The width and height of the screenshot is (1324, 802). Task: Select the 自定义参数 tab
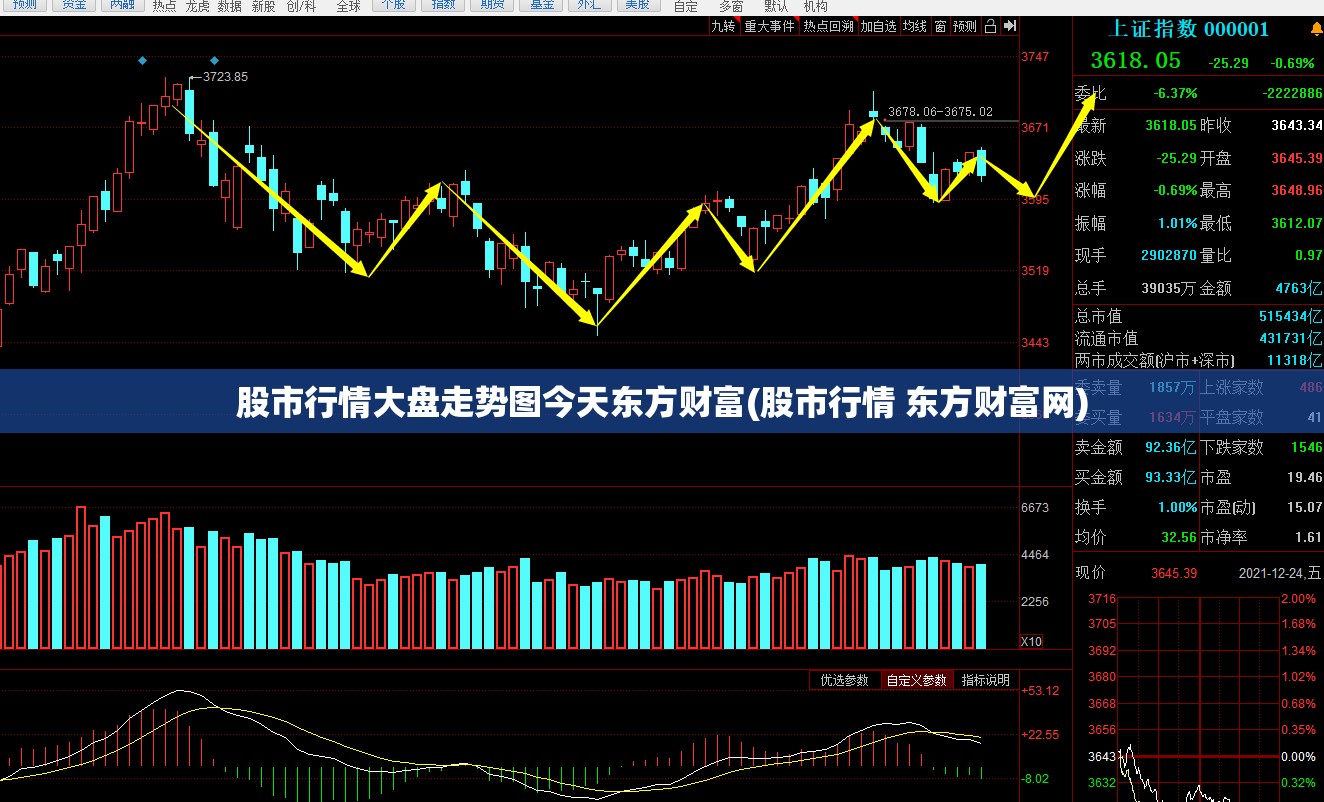[x=917, y=680]
